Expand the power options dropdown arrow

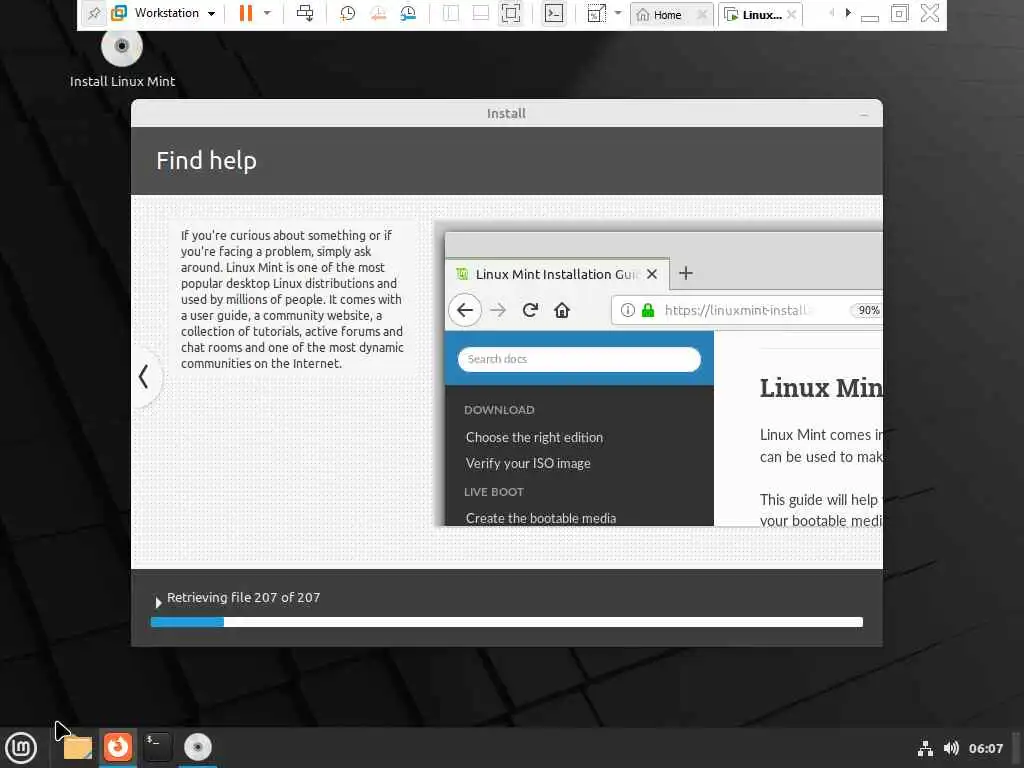267,13
